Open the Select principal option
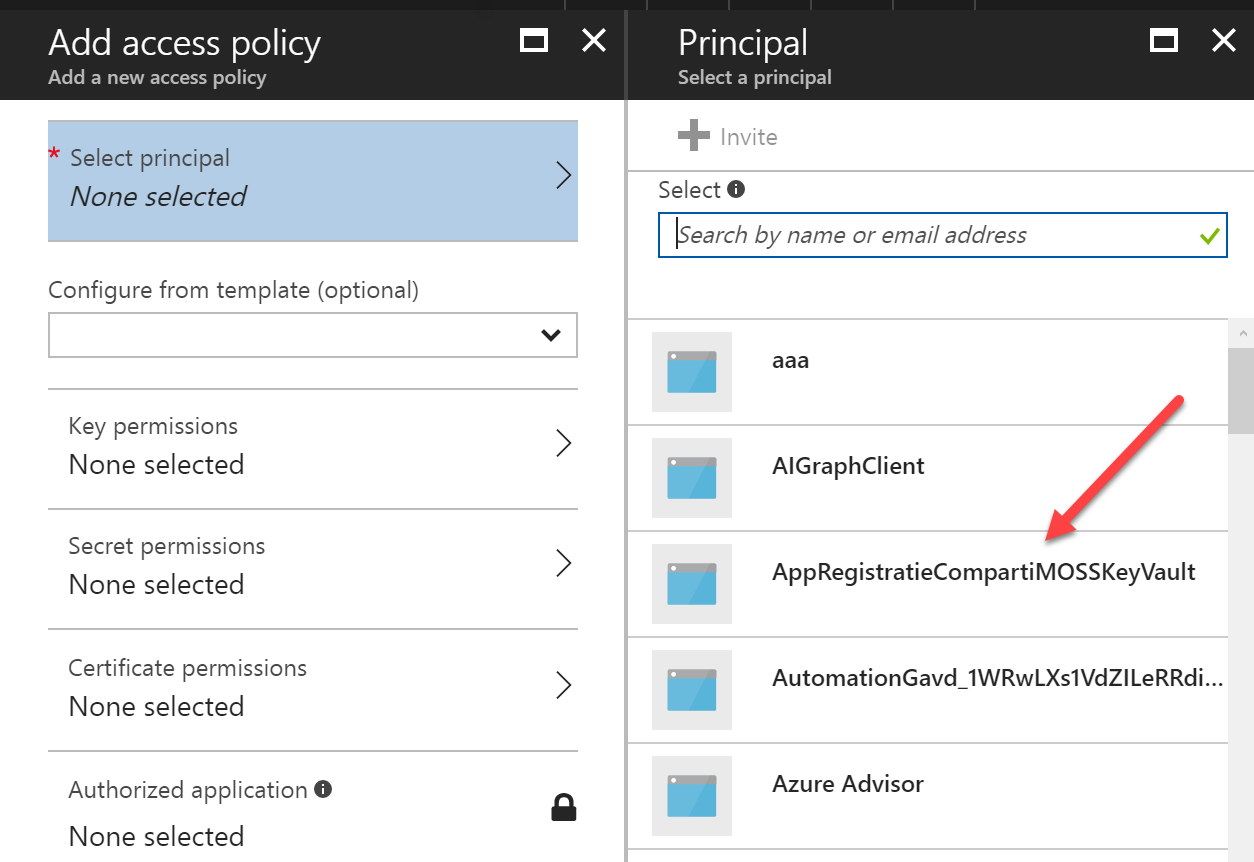1254x862 pixels. [x=312, y=180]
